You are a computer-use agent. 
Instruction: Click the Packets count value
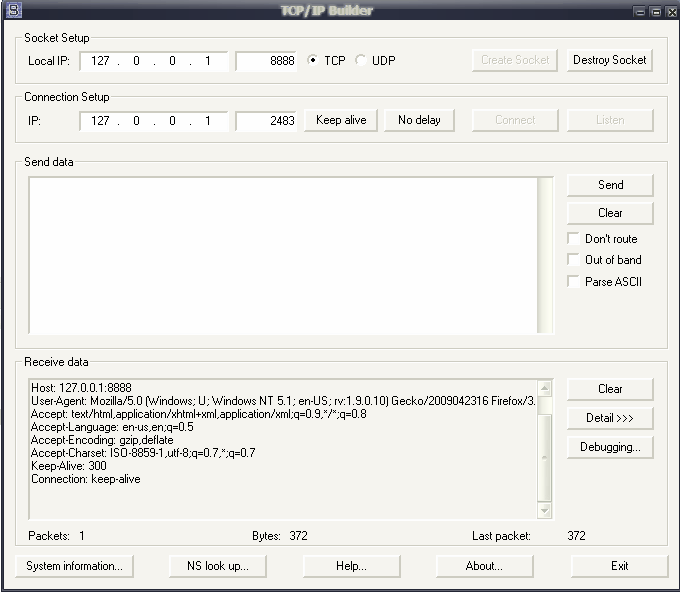pos(82,536)
